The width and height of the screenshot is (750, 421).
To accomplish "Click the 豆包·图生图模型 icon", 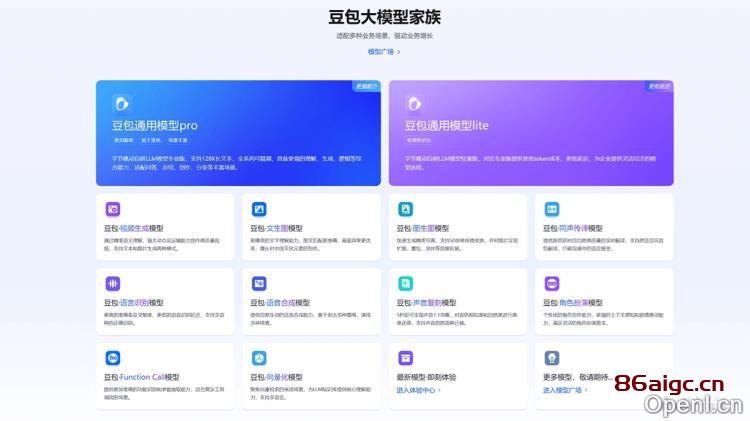I will (406, 209).
